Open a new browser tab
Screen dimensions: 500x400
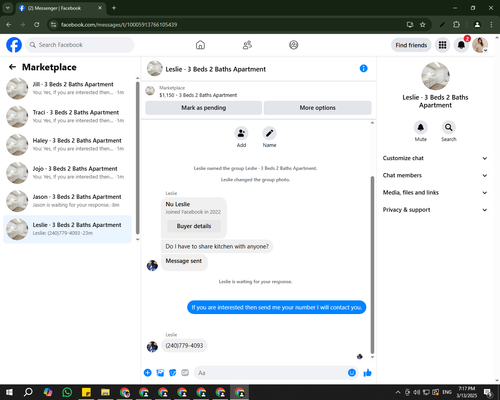[x=114, y=8]
